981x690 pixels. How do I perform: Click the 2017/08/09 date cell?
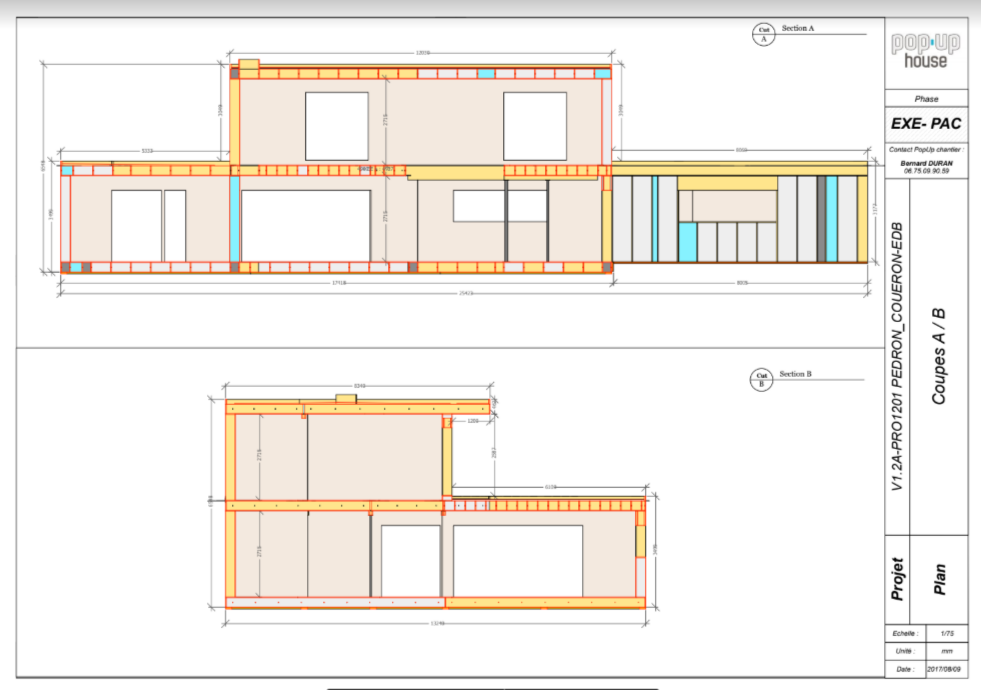tap(946, 669)
